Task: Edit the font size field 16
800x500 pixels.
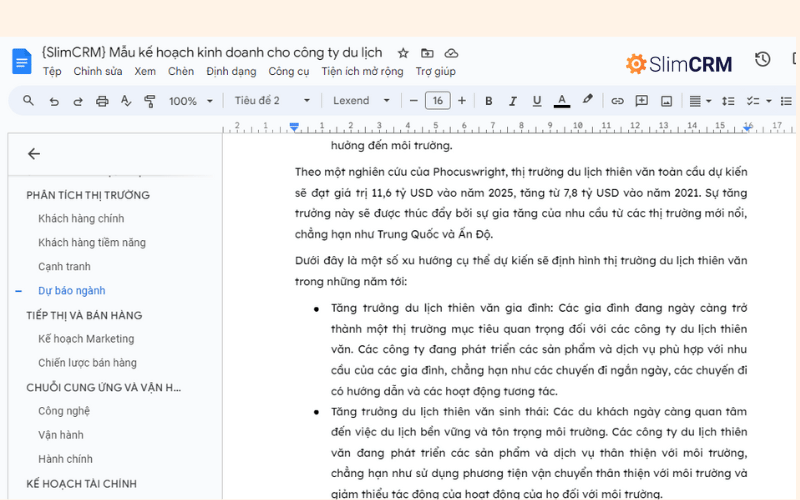Action: coord(438,101)
